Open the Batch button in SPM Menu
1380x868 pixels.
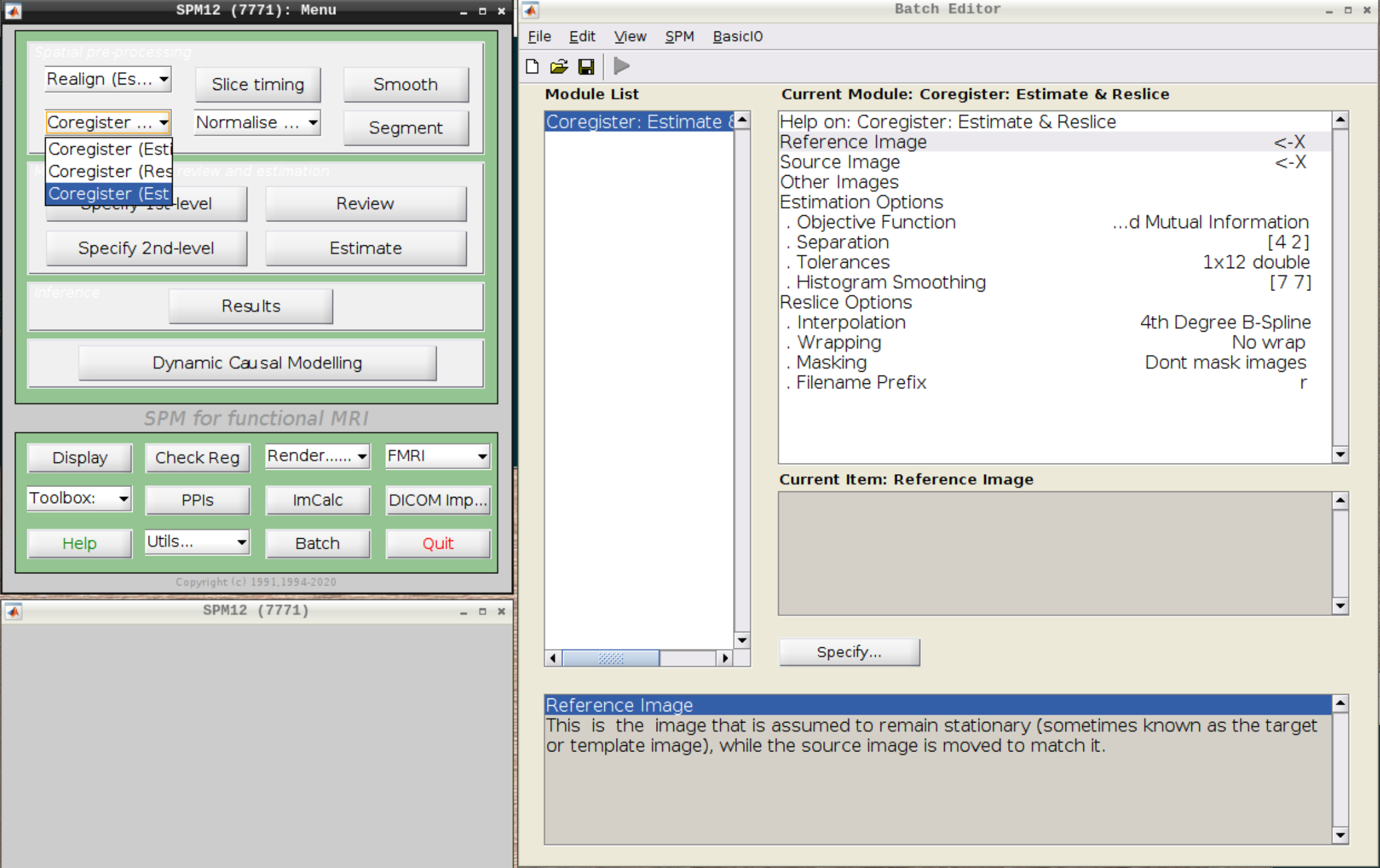click(318, 543)
